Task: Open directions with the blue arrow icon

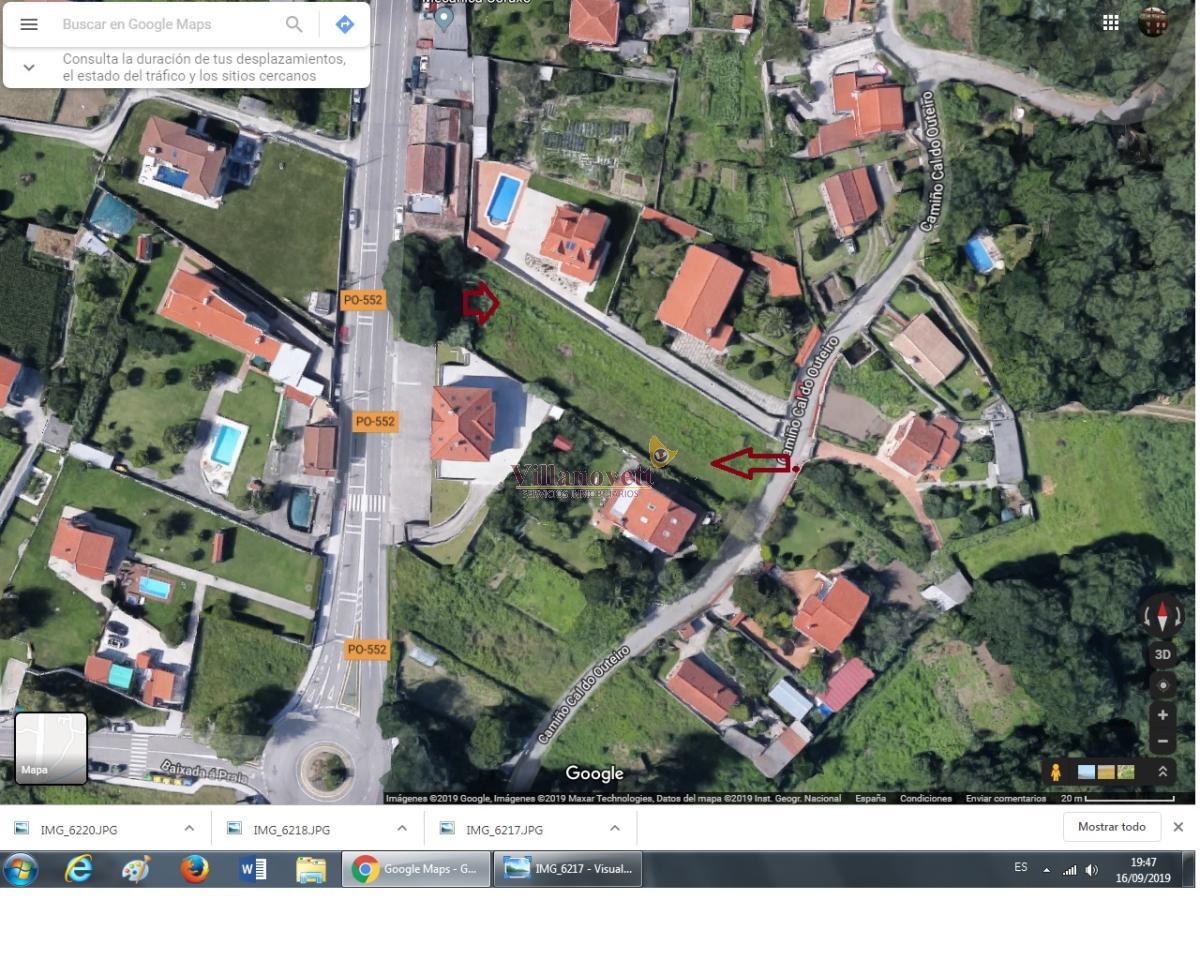Action: coord(345,24)
